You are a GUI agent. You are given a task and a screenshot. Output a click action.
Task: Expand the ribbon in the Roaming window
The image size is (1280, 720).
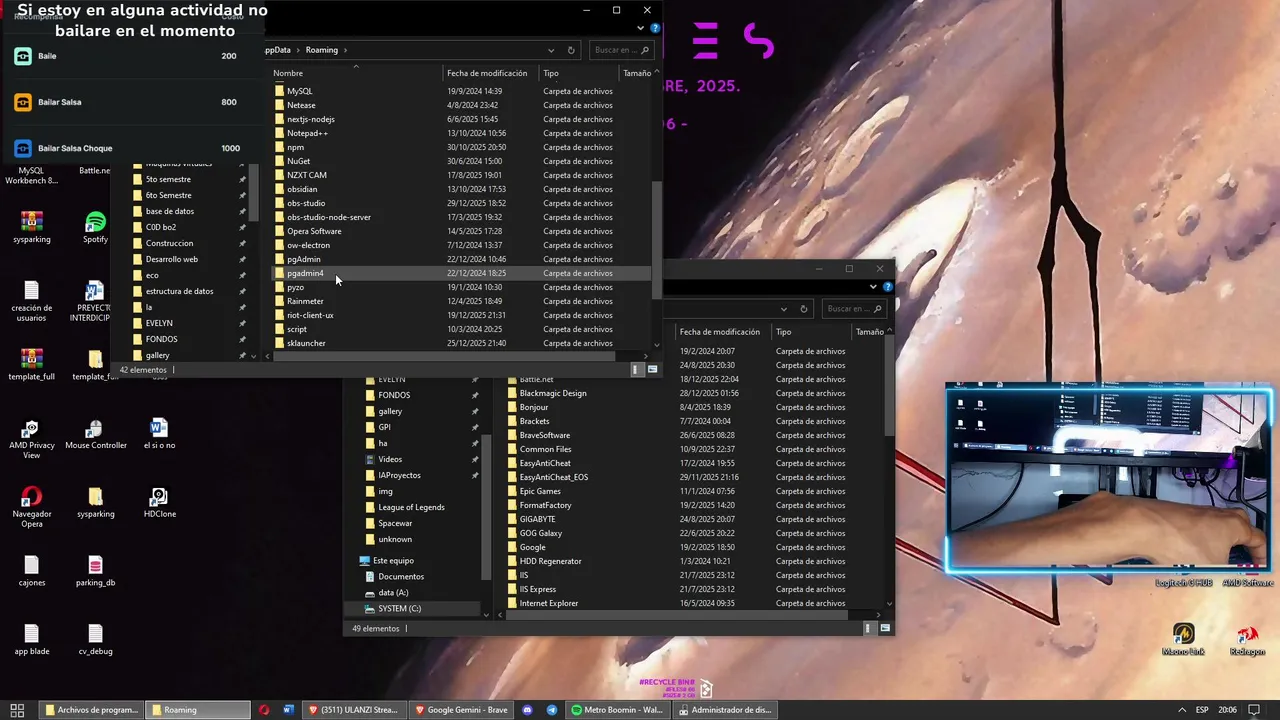[x=641, y=29]
